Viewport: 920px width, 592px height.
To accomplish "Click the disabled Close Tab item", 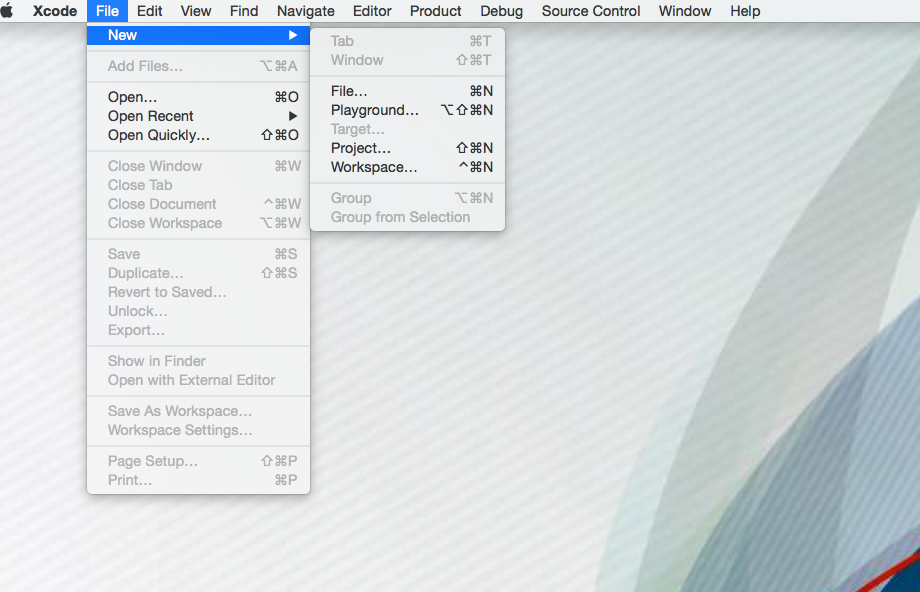I will 198,185.
